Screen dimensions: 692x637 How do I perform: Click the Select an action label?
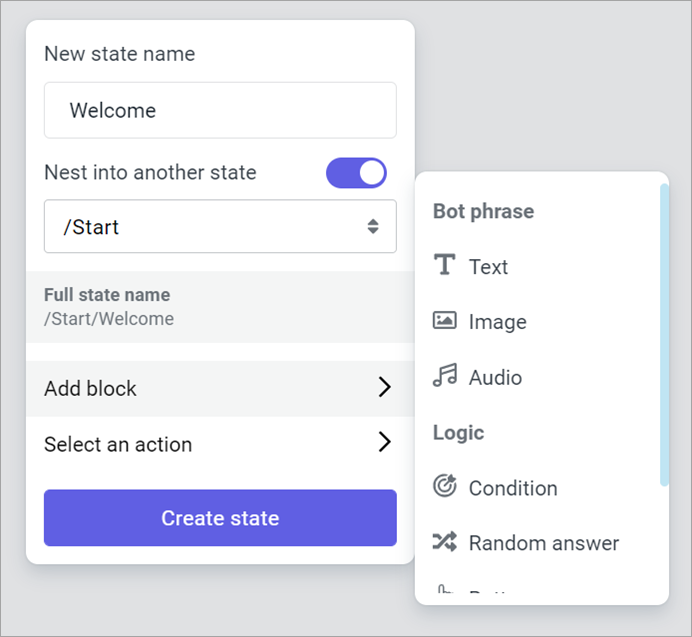[118, 444]
